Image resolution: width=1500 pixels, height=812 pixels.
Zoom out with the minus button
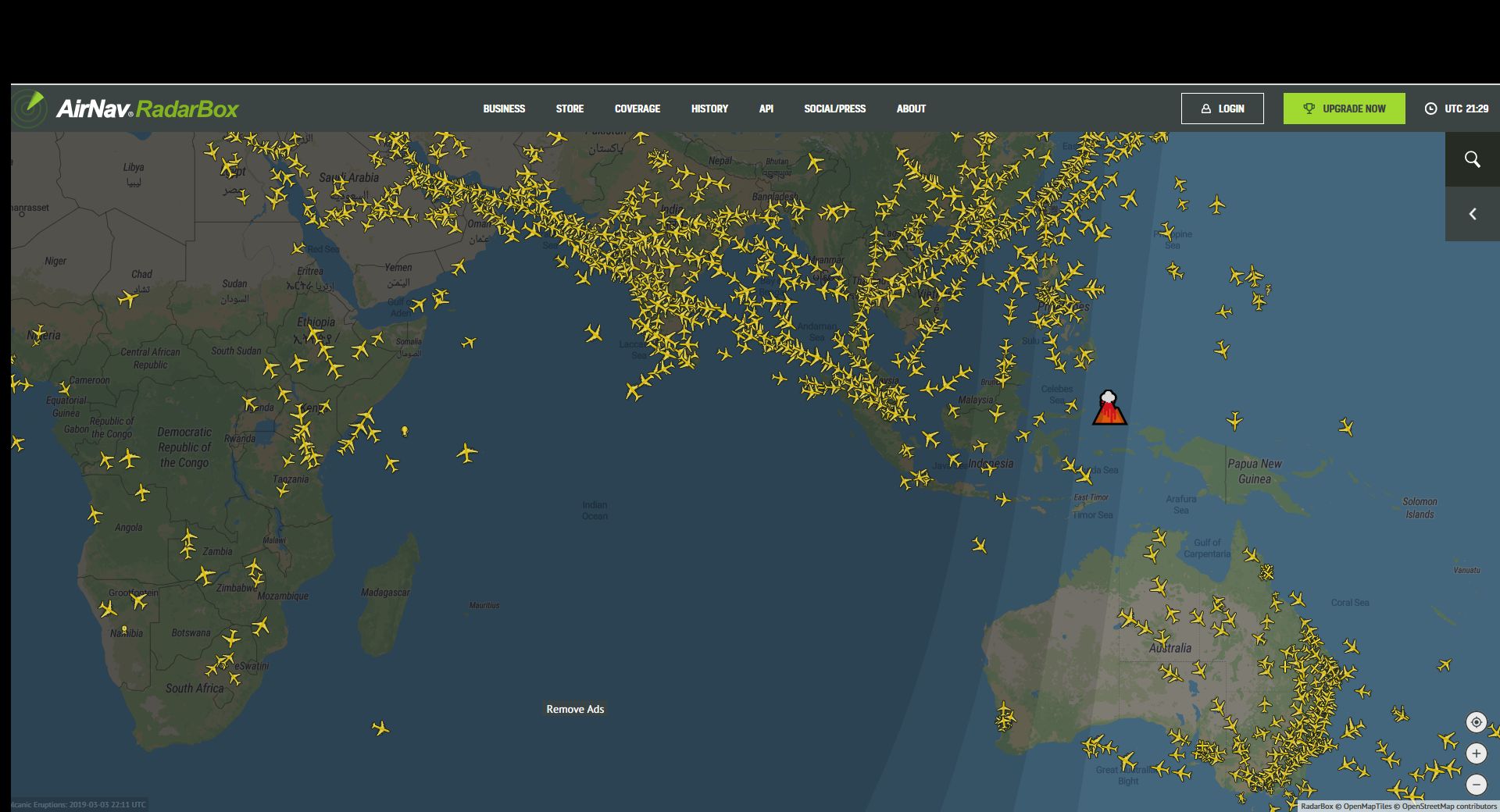1476,784
